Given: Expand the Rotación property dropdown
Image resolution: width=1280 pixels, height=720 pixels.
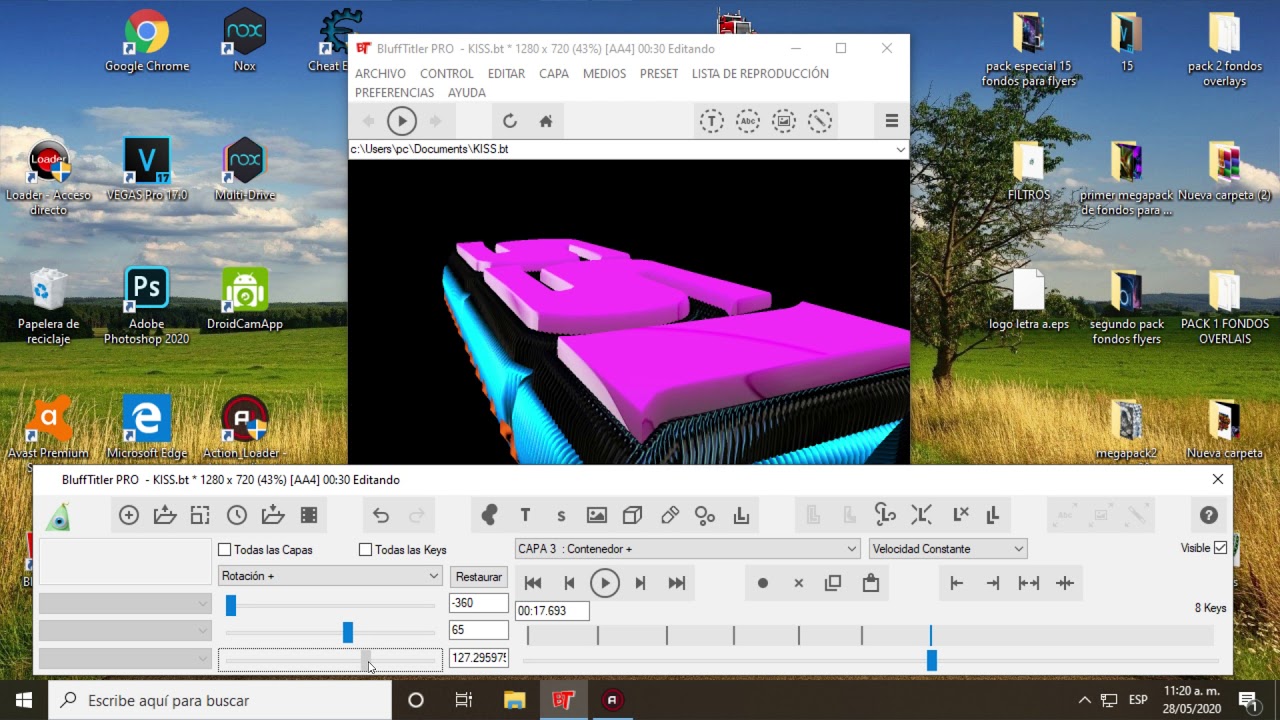Looking at the screenshot, I should click(330, 576).
